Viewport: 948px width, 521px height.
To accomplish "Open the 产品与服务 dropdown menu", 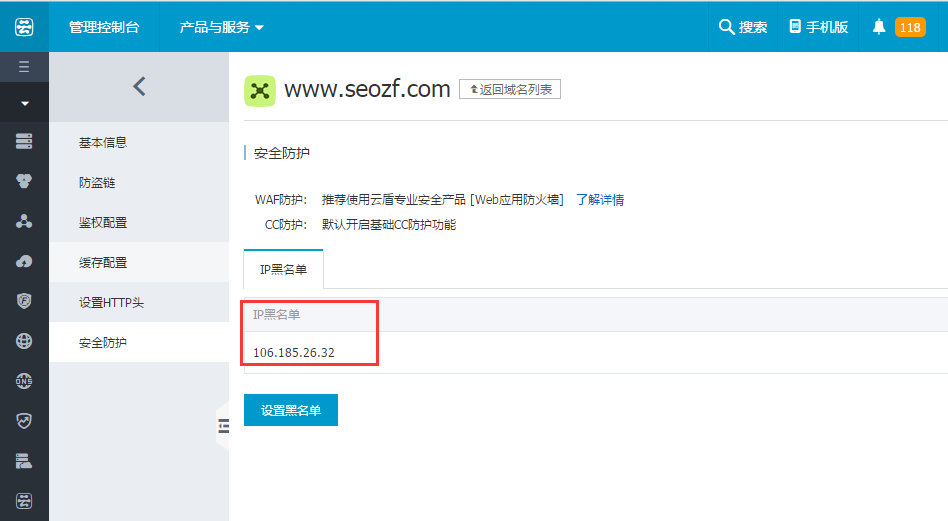I will point(221,27).
